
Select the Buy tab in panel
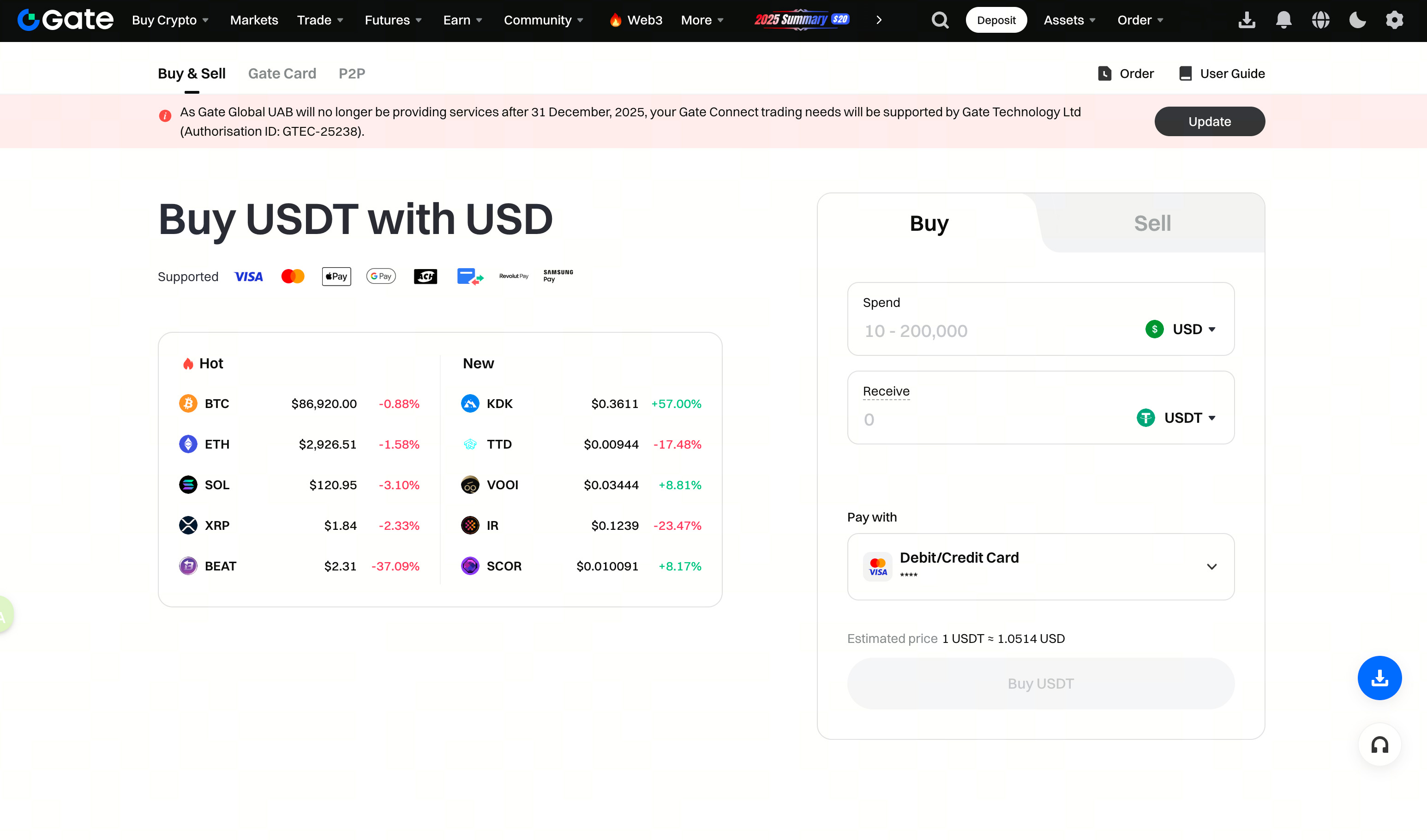pyautogui.click(x=929, y=223)
